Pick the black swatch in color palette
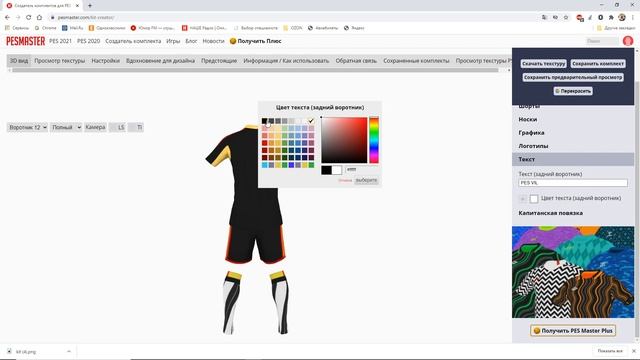Screen dimensions: 640x360 point(264,121)
